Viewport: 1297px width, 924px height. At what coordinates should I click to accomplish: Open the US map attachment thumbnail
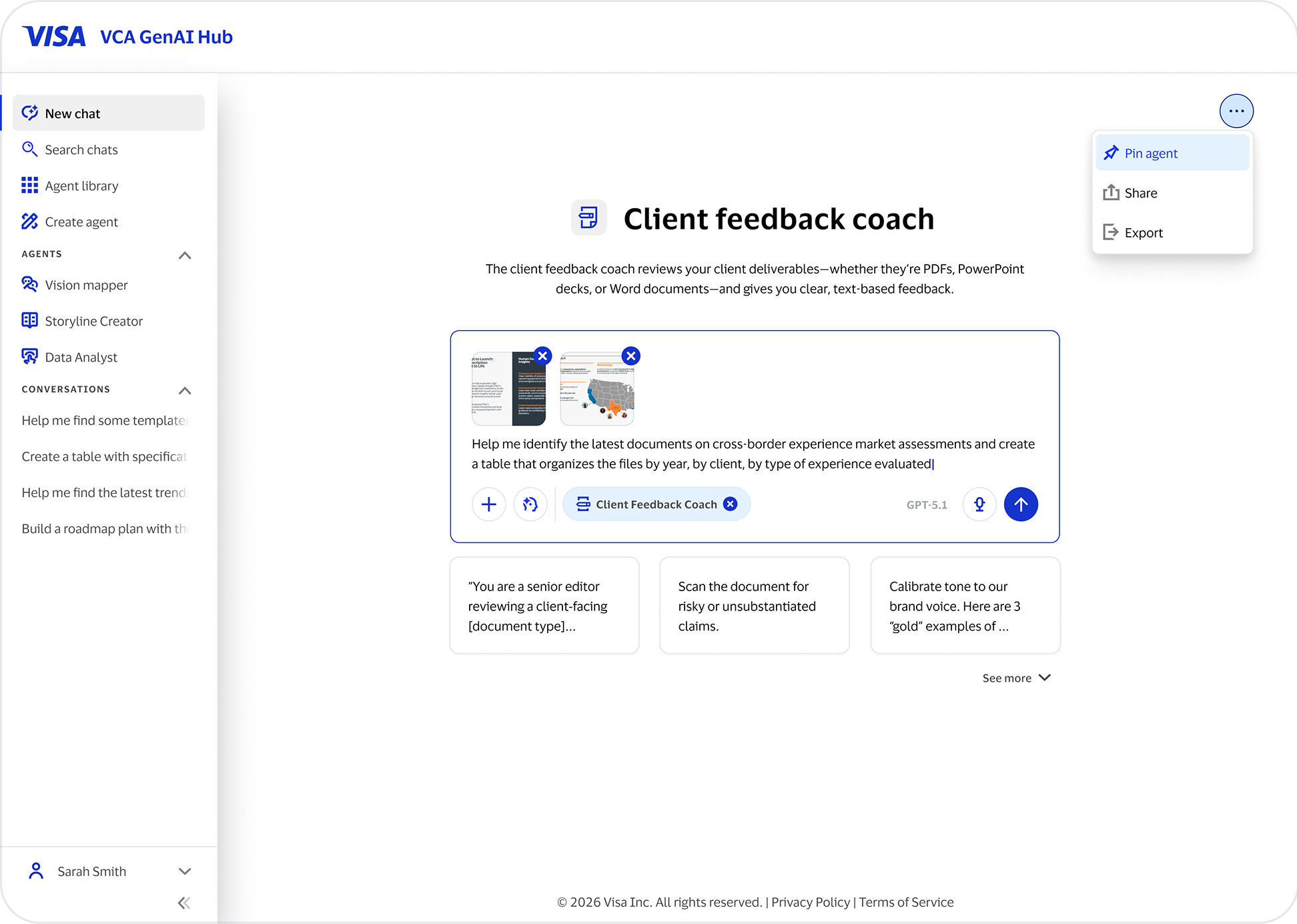tap(597, 389)
